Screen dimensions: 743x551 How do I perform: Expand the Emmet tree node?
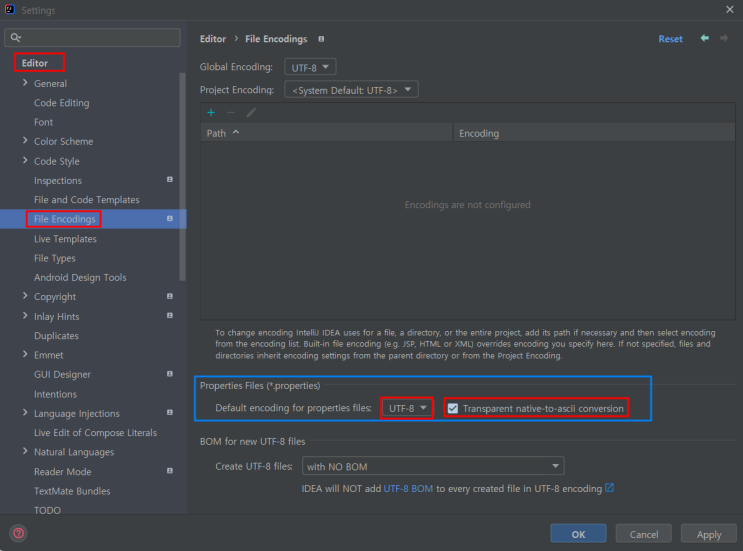pyautogui.click(x=25, y=354)
